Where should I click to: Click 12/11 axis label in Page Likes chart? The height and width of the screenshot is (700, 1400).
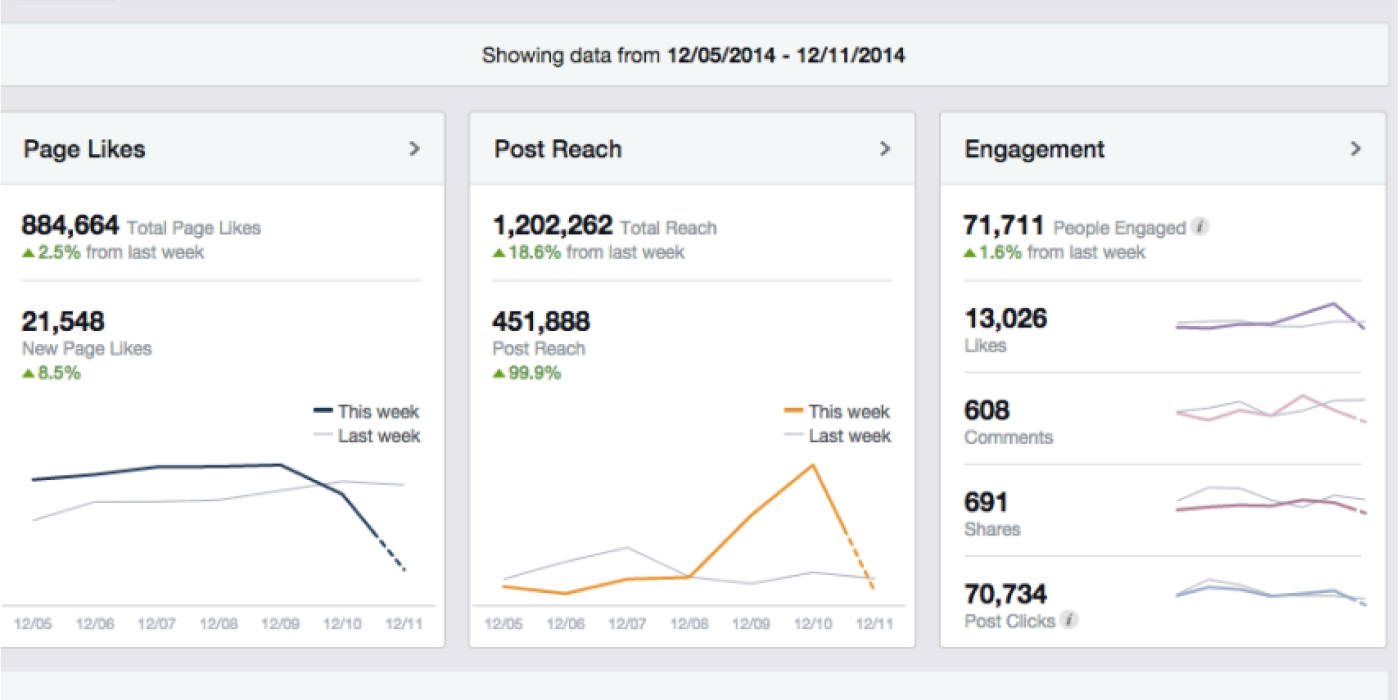tap(404, 624)
